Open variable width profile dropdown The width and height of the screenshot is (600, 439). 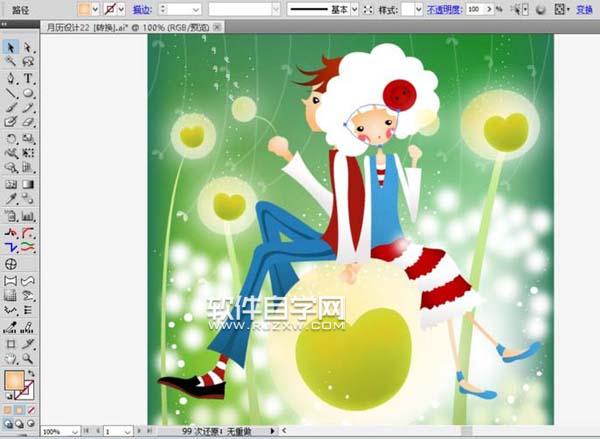coord(276,10)
